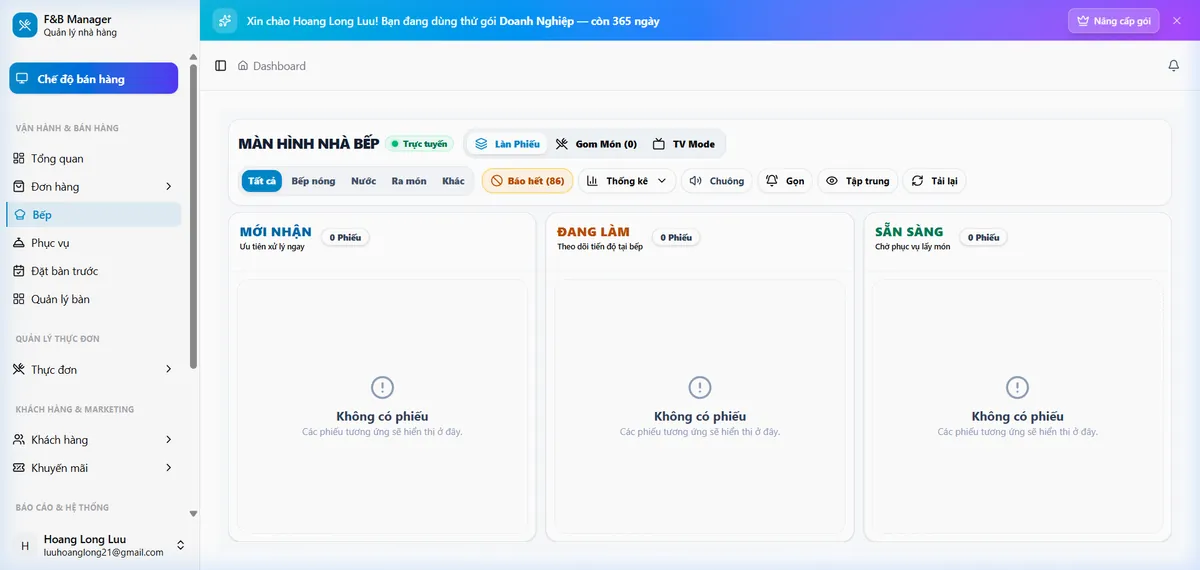Open Chế độ bán hàng mode
The image size is (1200, 570).
94,78
